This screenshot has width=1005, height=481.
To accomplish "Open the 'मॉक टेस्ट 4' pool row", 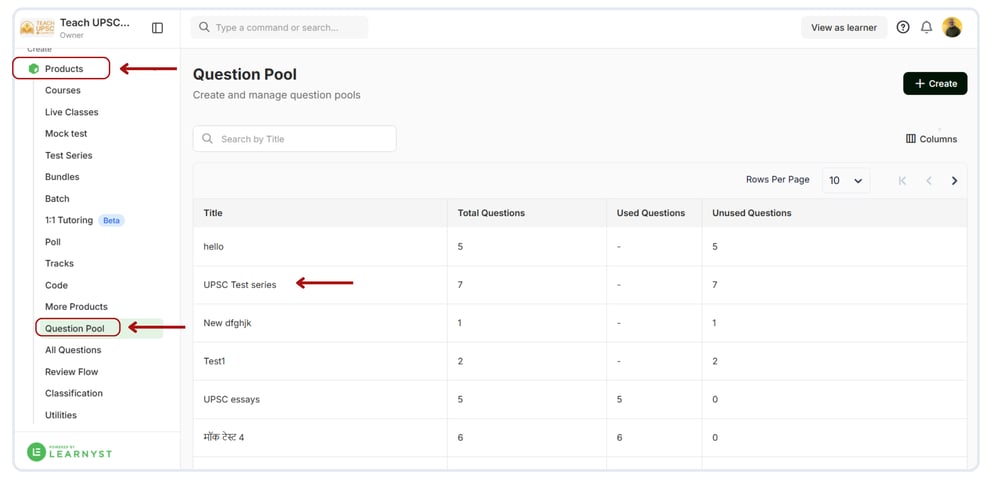I will (x=580, y=437).
